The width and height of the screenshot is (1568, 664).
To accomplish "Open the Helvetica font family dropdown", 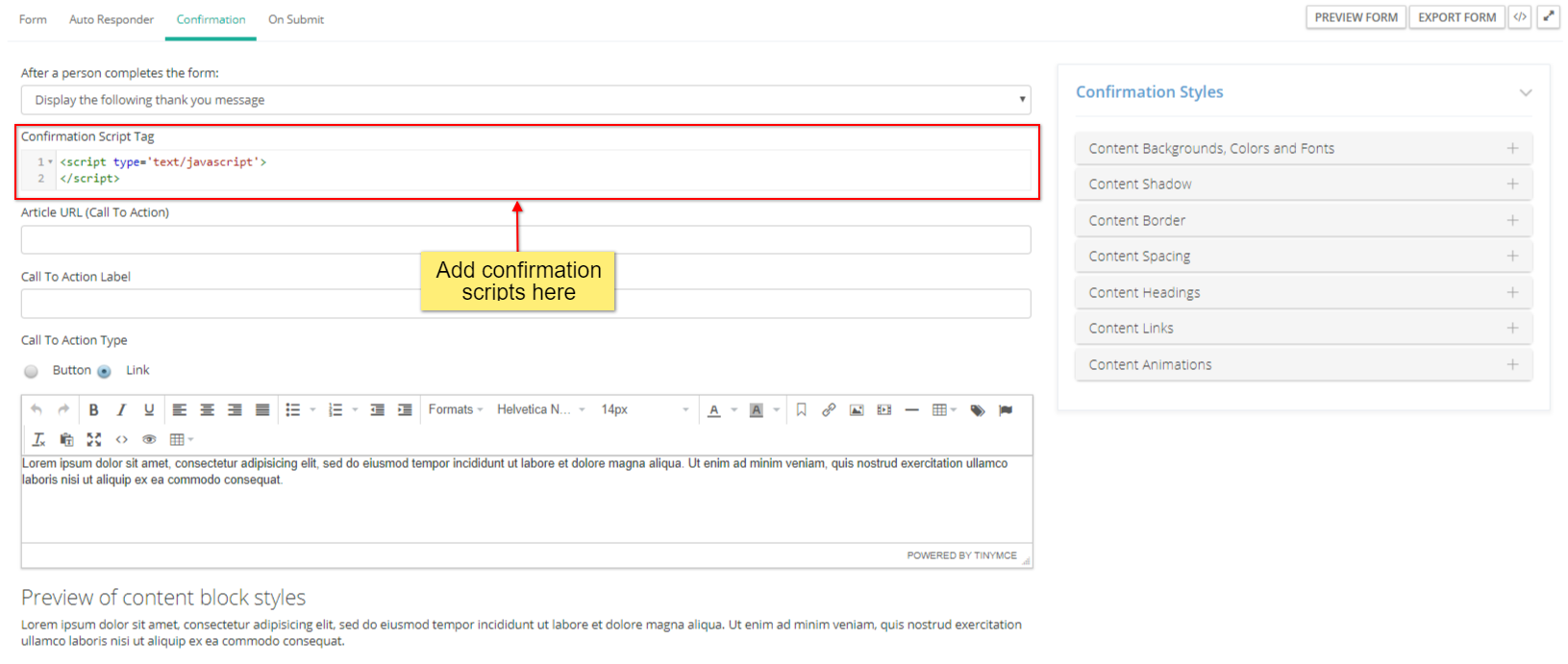I will [541, 410].
